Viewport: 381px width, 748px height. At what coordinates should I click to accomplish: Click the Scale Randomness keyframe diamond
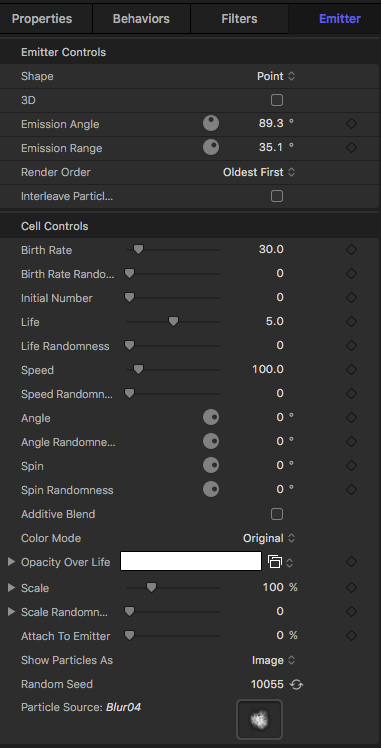(351, 612)
